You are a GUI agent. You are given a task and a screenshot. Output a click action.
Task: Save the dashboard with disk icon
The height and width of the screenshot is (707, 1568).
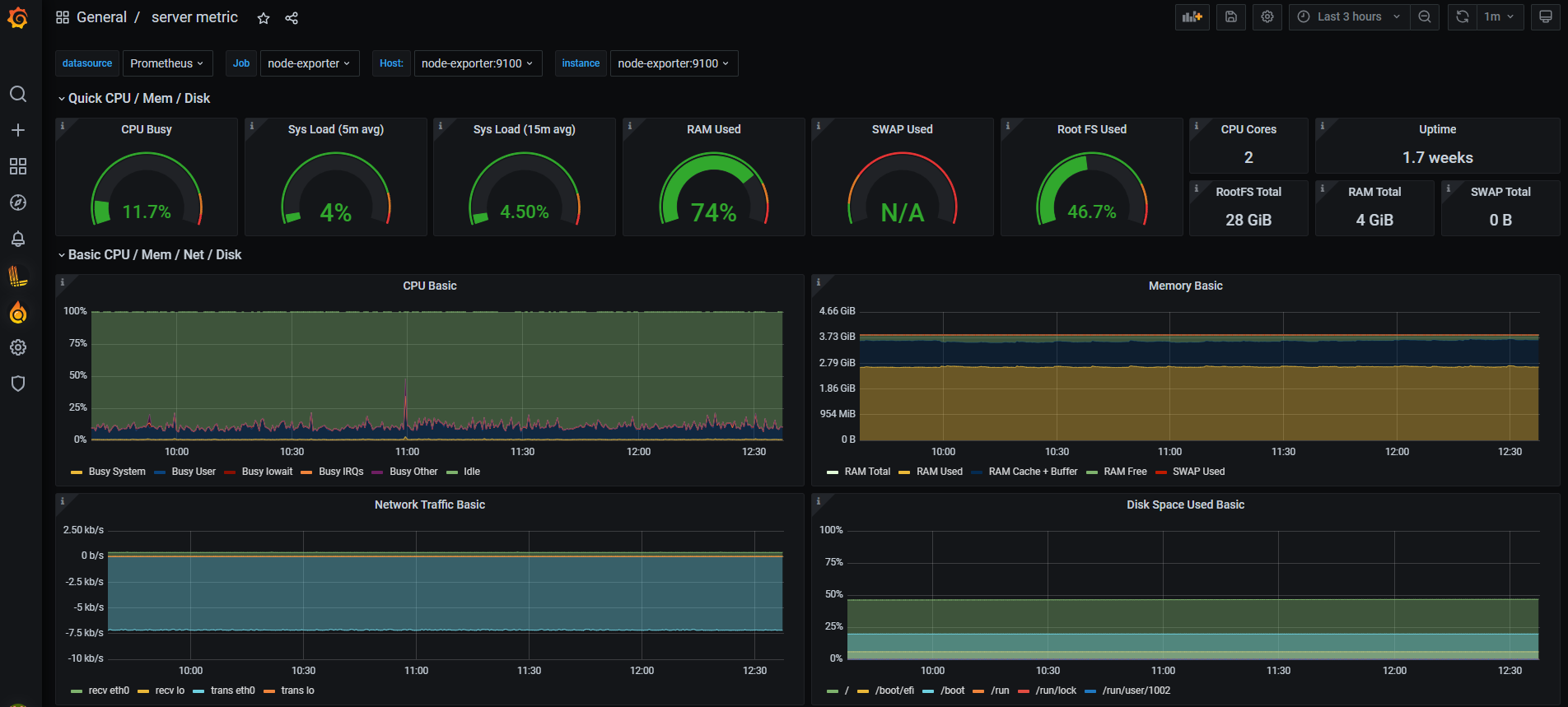tap(1231, 16)
